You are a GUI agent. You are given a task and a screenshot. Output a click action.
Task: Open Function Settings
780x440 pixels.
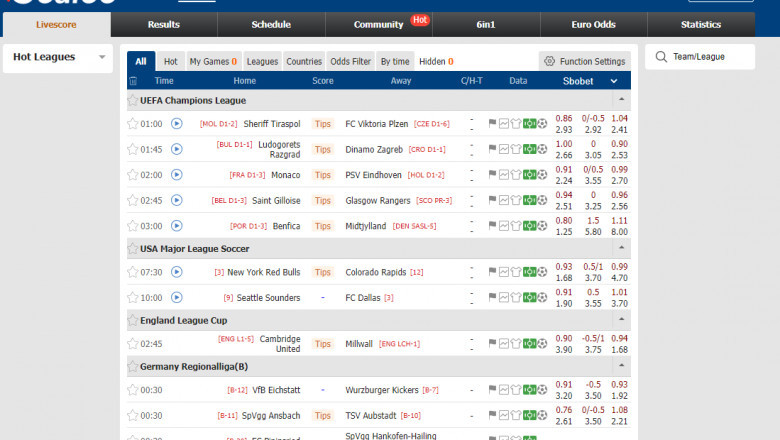click(585, 61)
